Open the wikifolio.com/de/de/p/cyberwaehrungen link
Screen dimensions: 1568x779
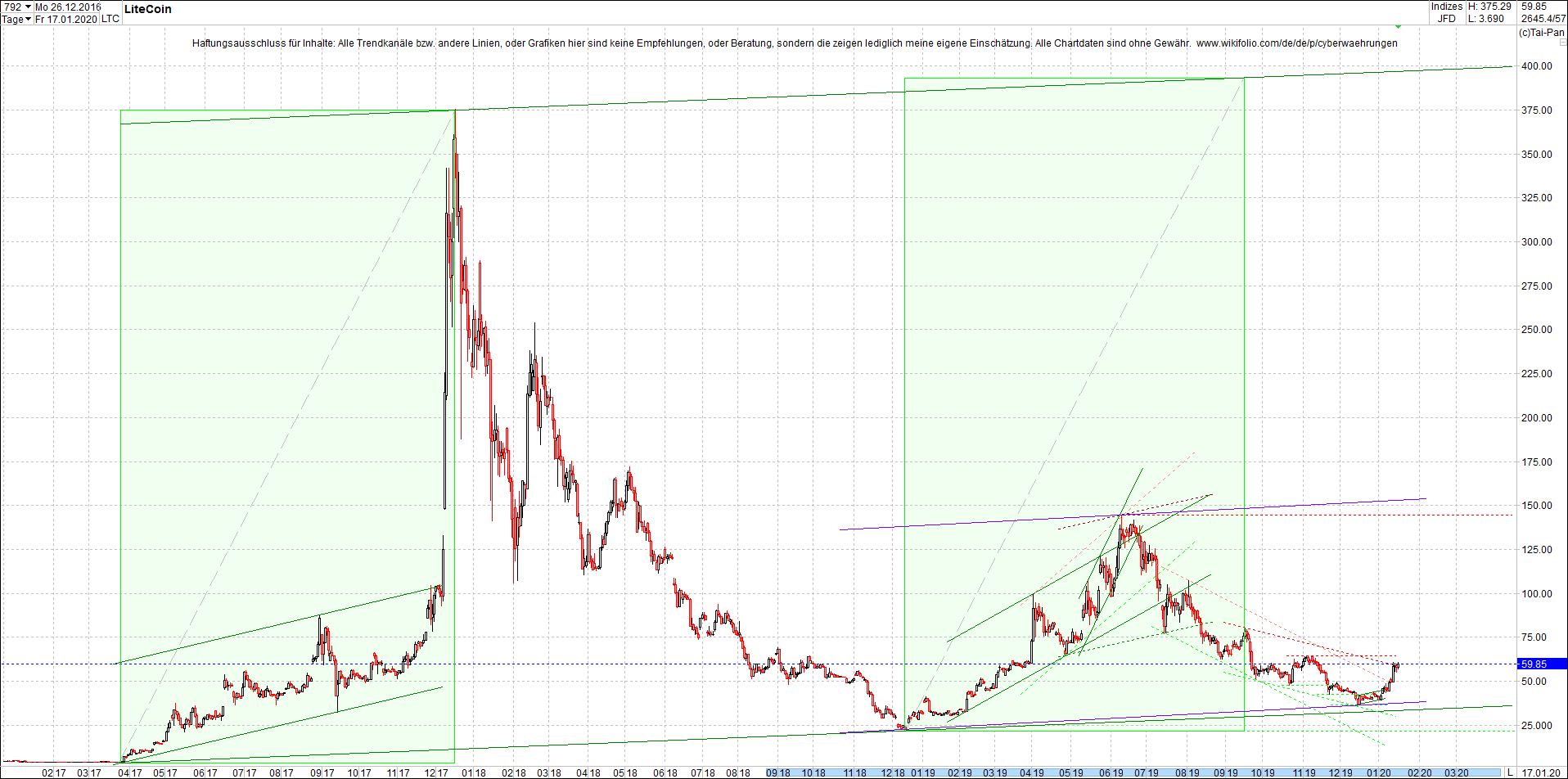pos(1297,43)
